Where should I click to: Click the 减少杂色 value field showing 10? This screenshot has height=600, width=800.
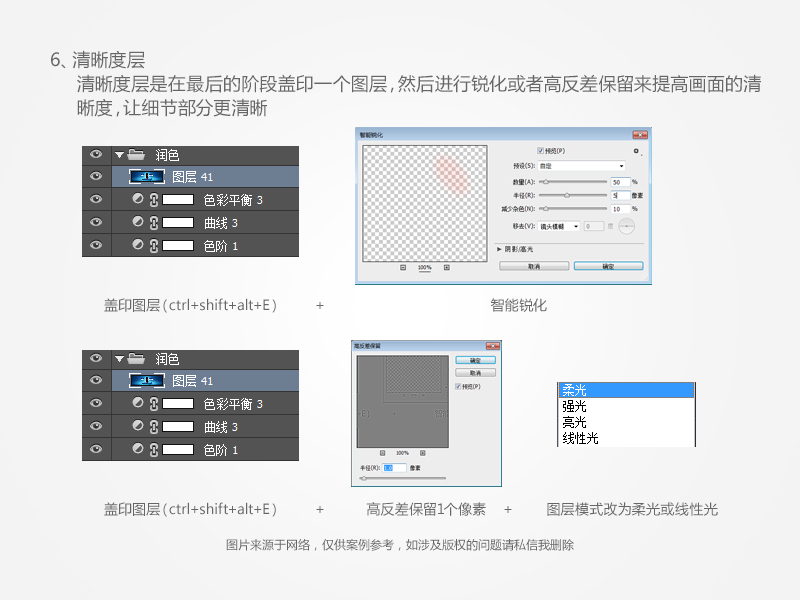(x=620, y=209)
